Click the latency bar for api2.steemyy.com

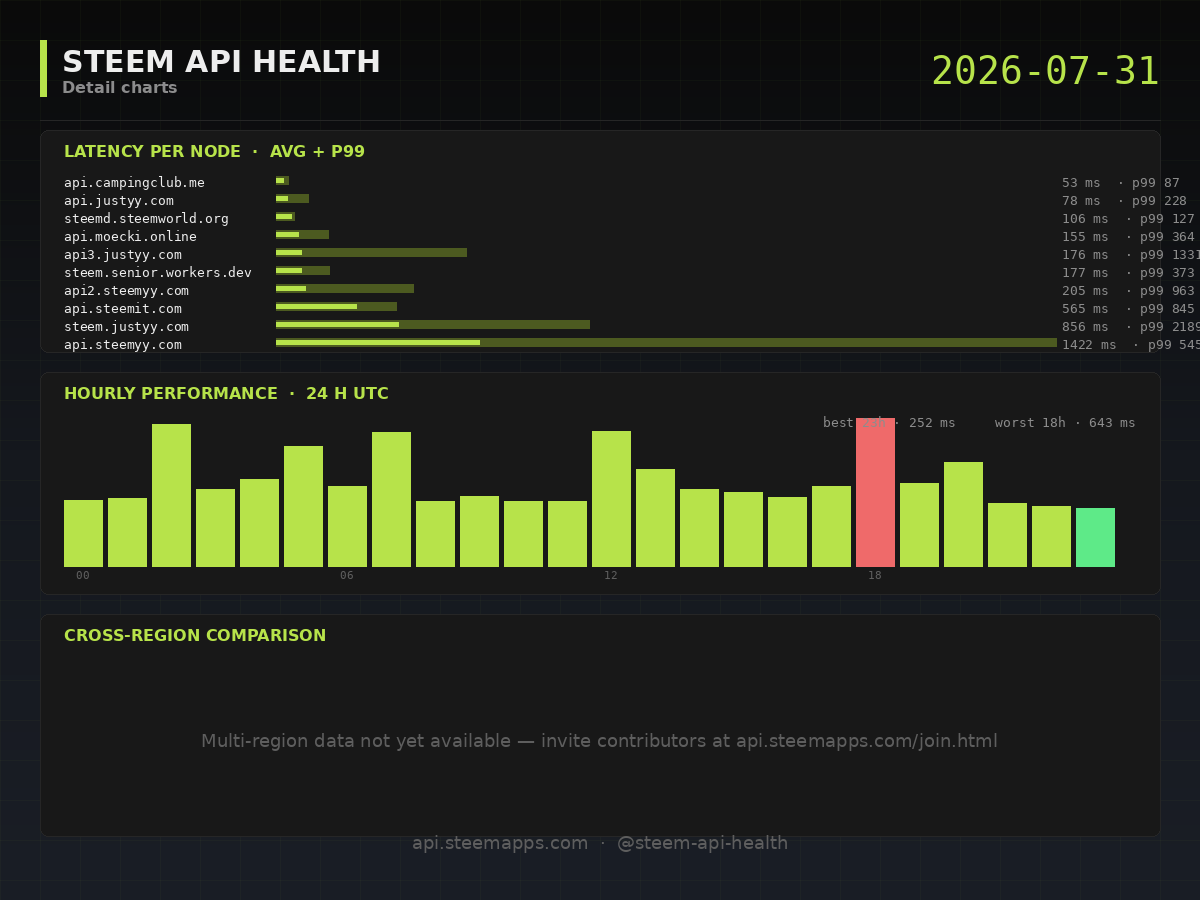coord(345,288)
